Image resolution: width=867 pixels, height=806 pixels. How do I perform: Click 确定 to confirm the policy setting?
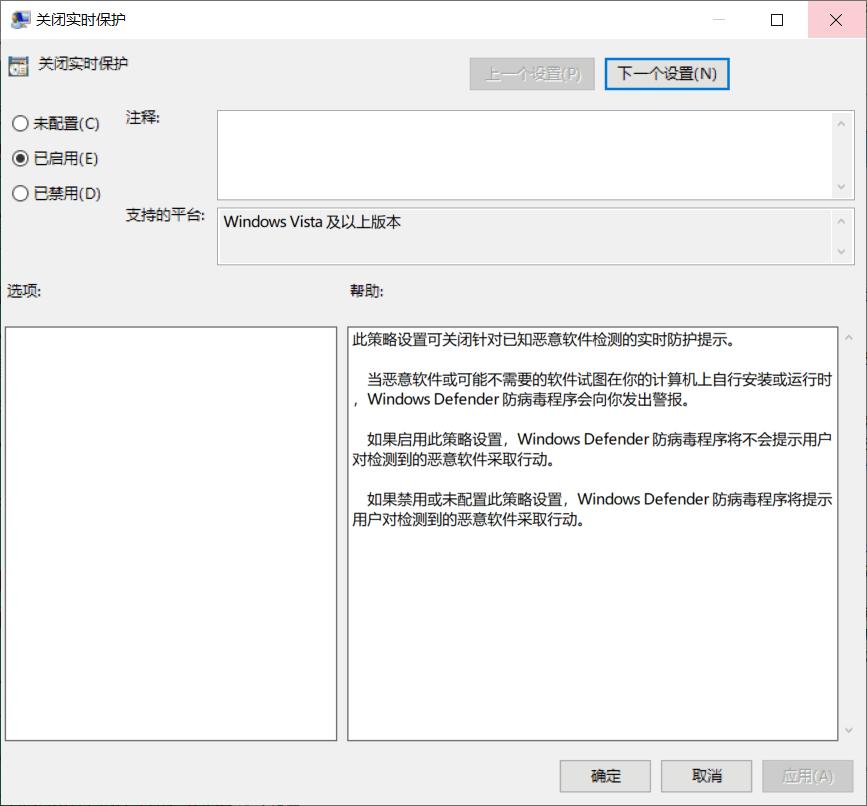point(604,776)
